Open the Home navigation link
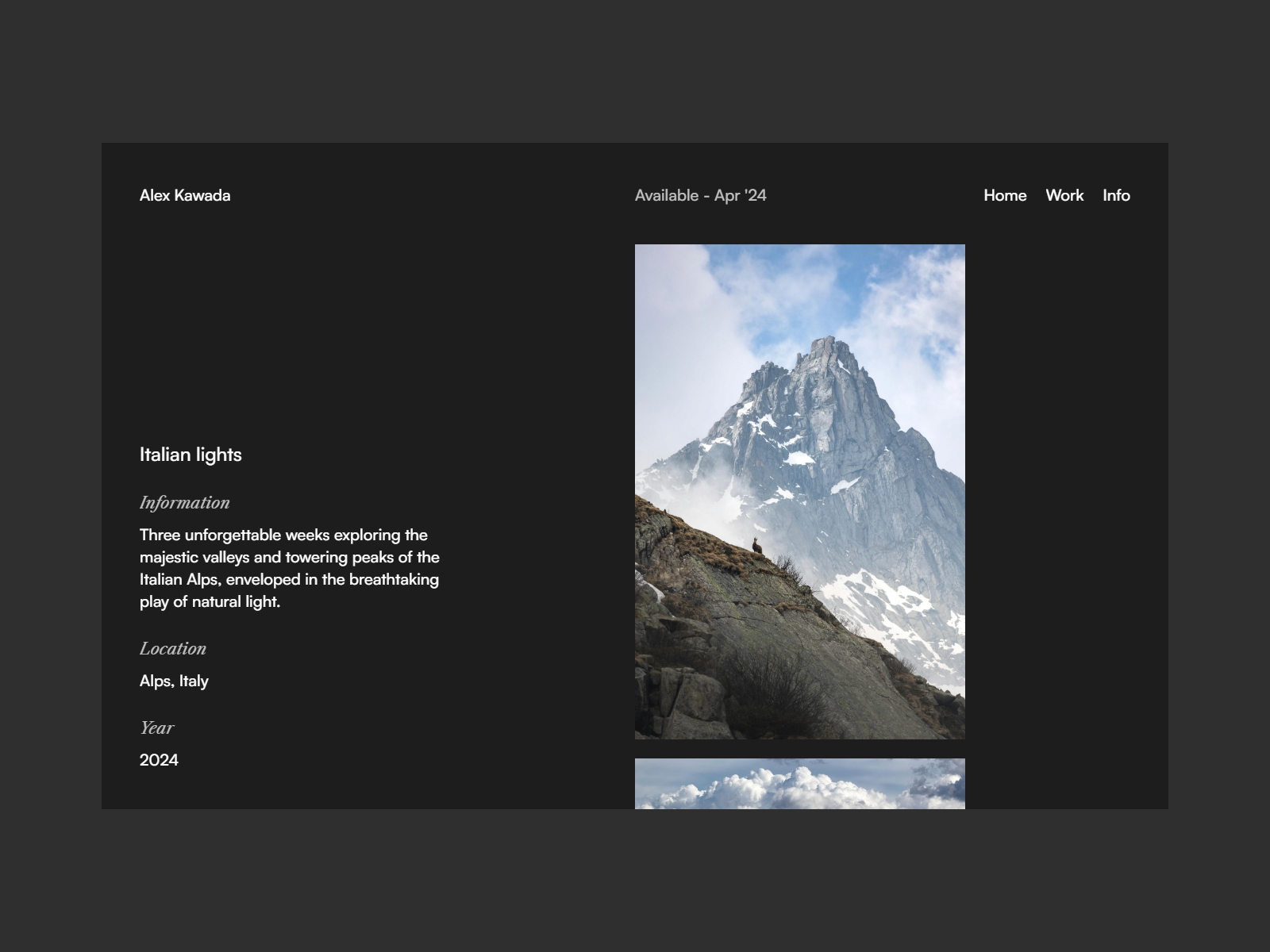The height and width of the screenshot is (952, 1270). tap(1005, 195)
